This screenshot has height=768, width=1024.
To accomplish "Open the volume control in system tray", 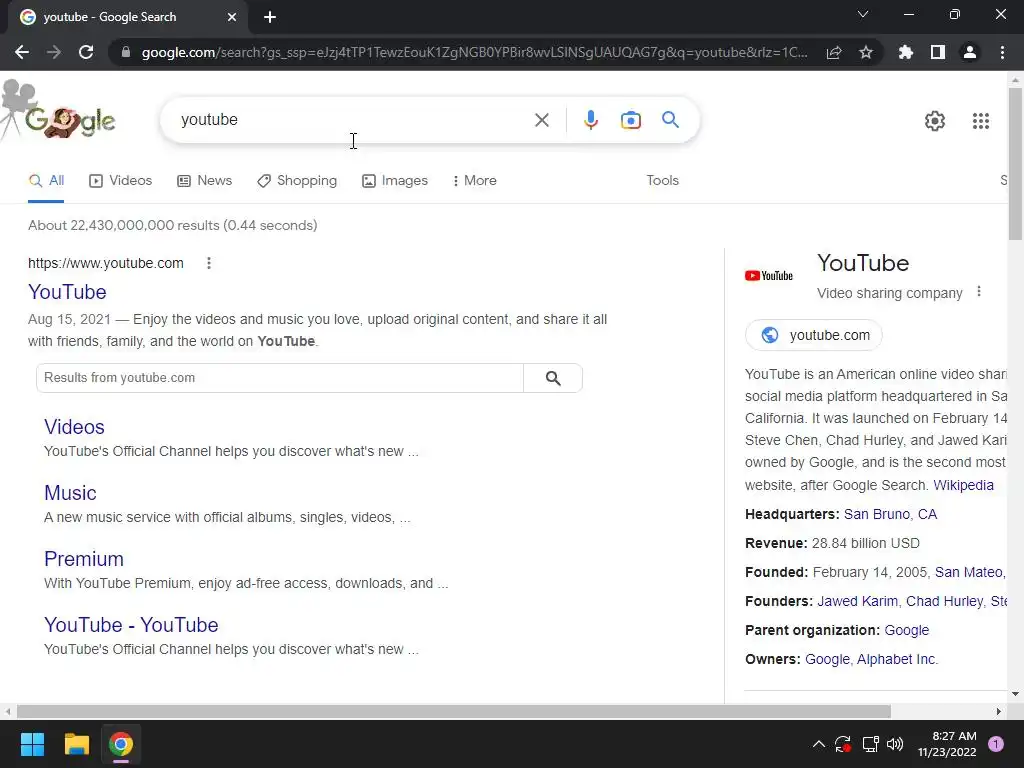I will click(895, 744).
